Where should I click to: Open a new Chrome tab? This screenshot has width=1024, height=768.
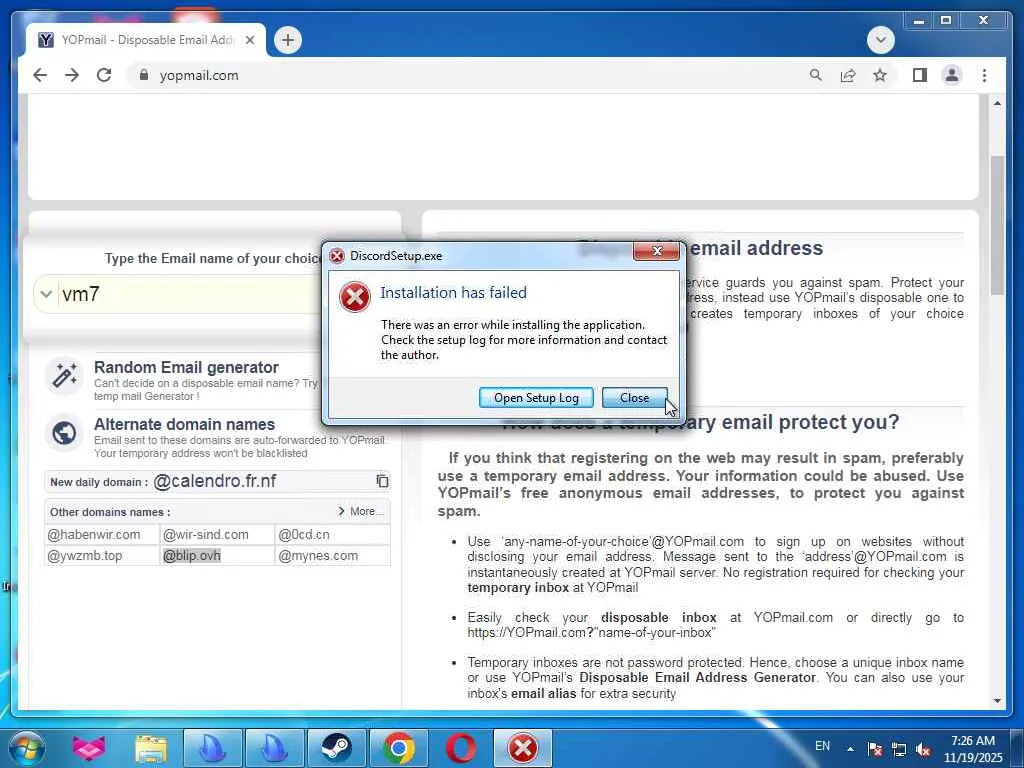coord(287,40)
